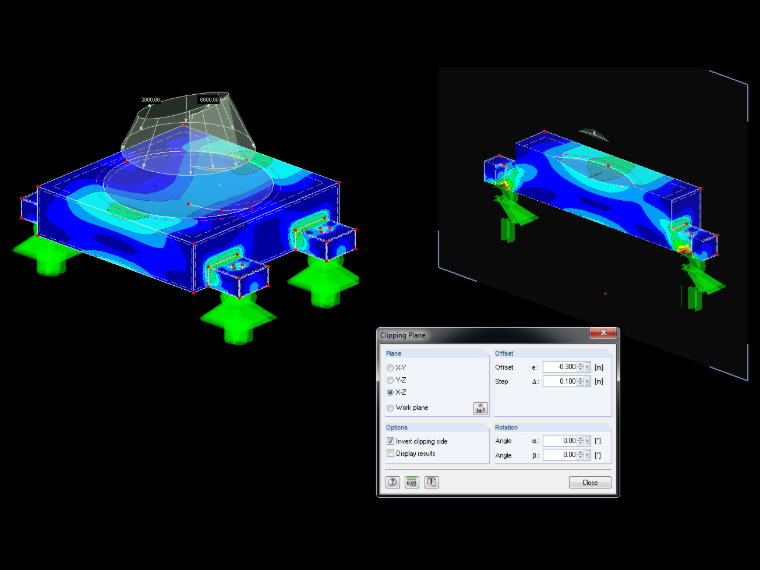Click the 3000.00 load label on model

151,100
